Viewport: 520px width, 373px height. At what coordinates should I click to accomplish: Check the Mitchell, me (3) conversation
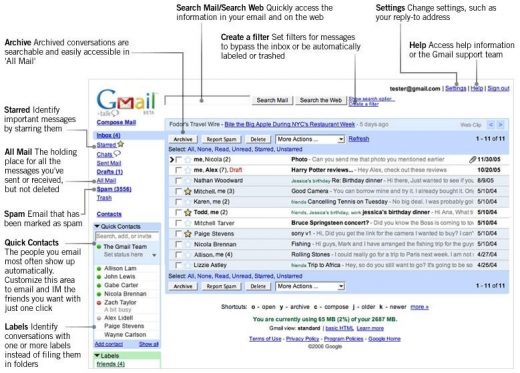(x=179, y=191)
